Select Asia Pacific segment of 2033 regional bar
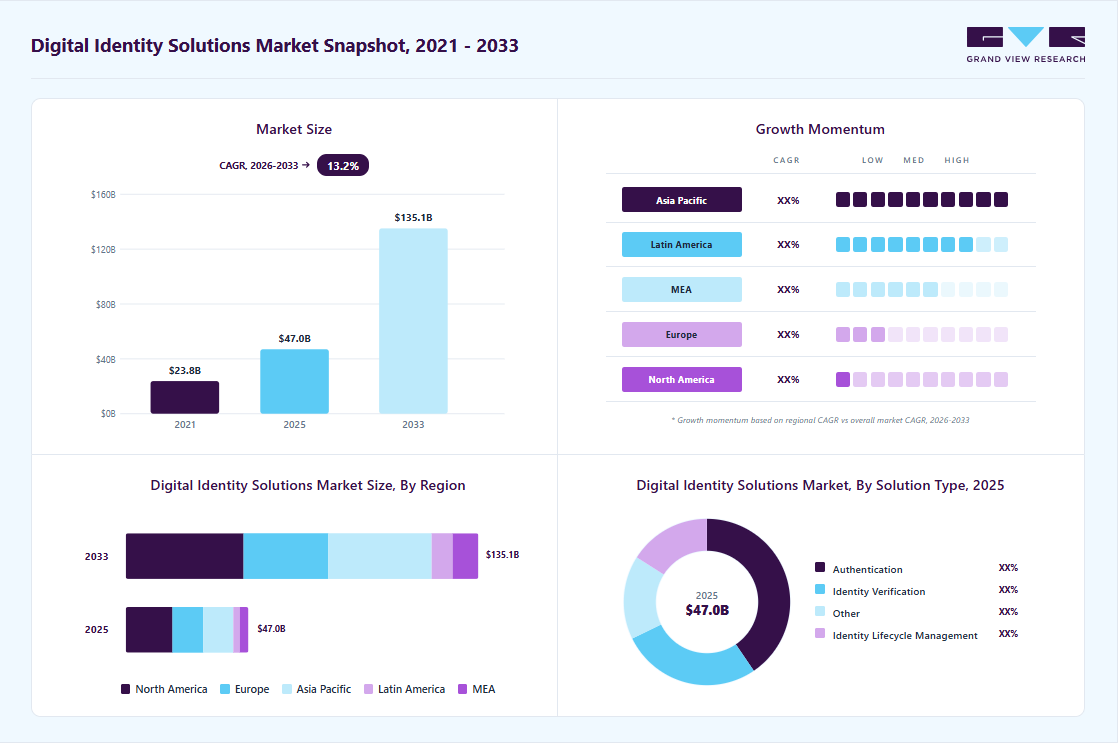The height and width of the screenshot is (743, 1118). 380,556
